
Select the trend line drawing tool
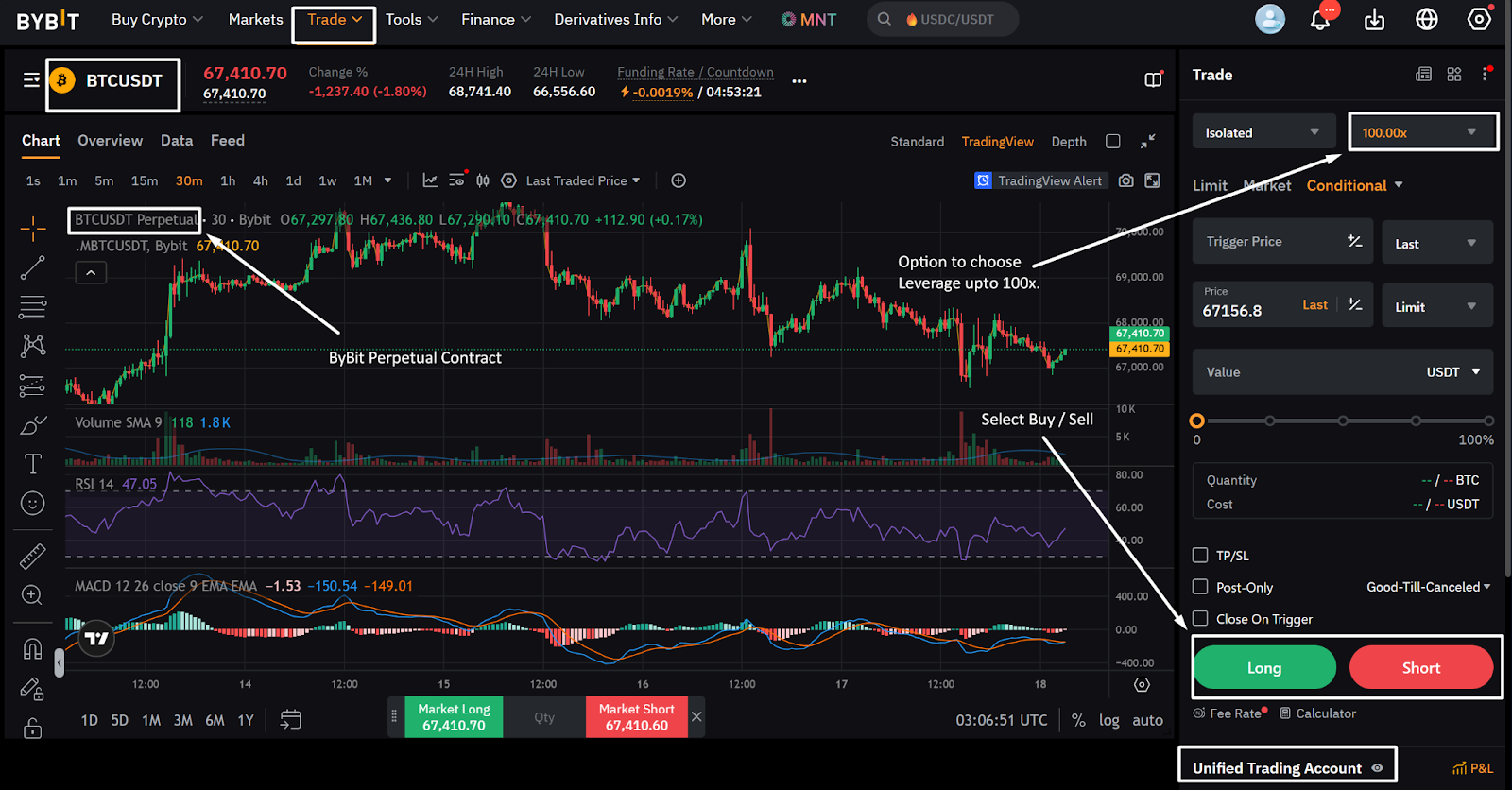pyautogui.click(x=33, y=268)
